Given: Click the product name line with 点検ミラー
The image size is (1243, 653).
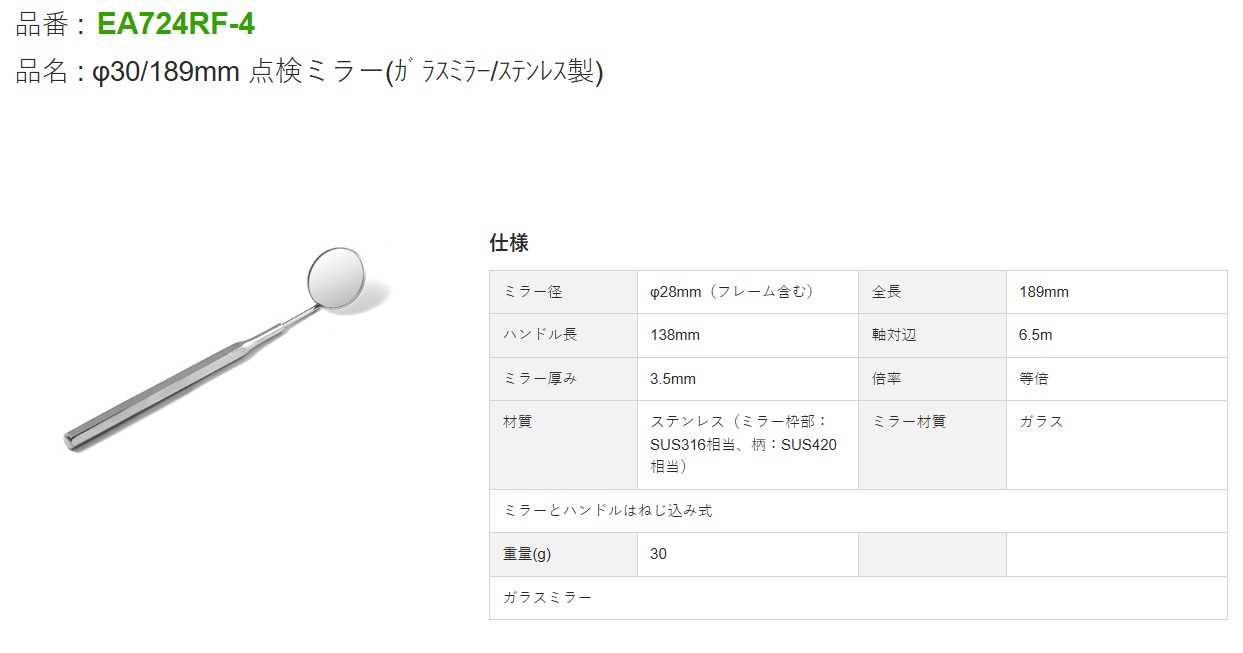Looking at the screenshot, I should pos(310,72).
